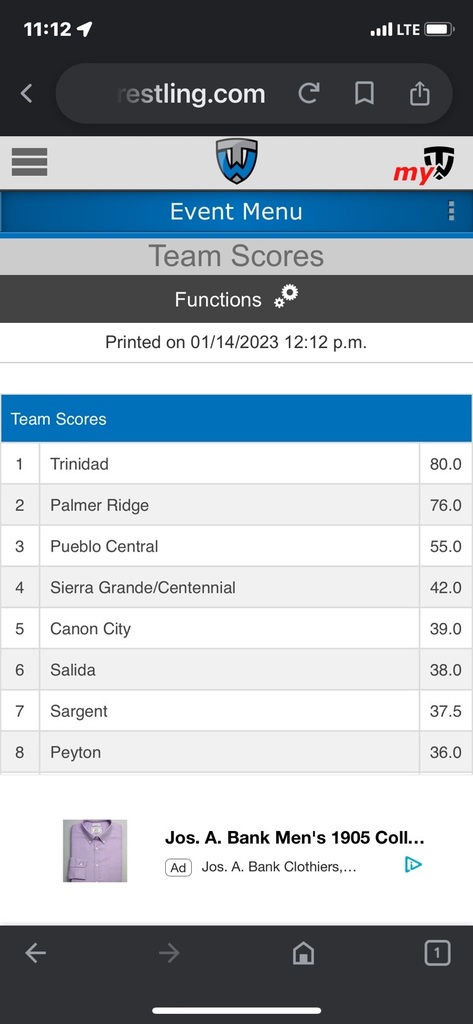Image resolution: width=473 pixels, height=1024 pixels.
Task: Click the purple shirt ad thumbnail
Action: click(x=95, y=851)
